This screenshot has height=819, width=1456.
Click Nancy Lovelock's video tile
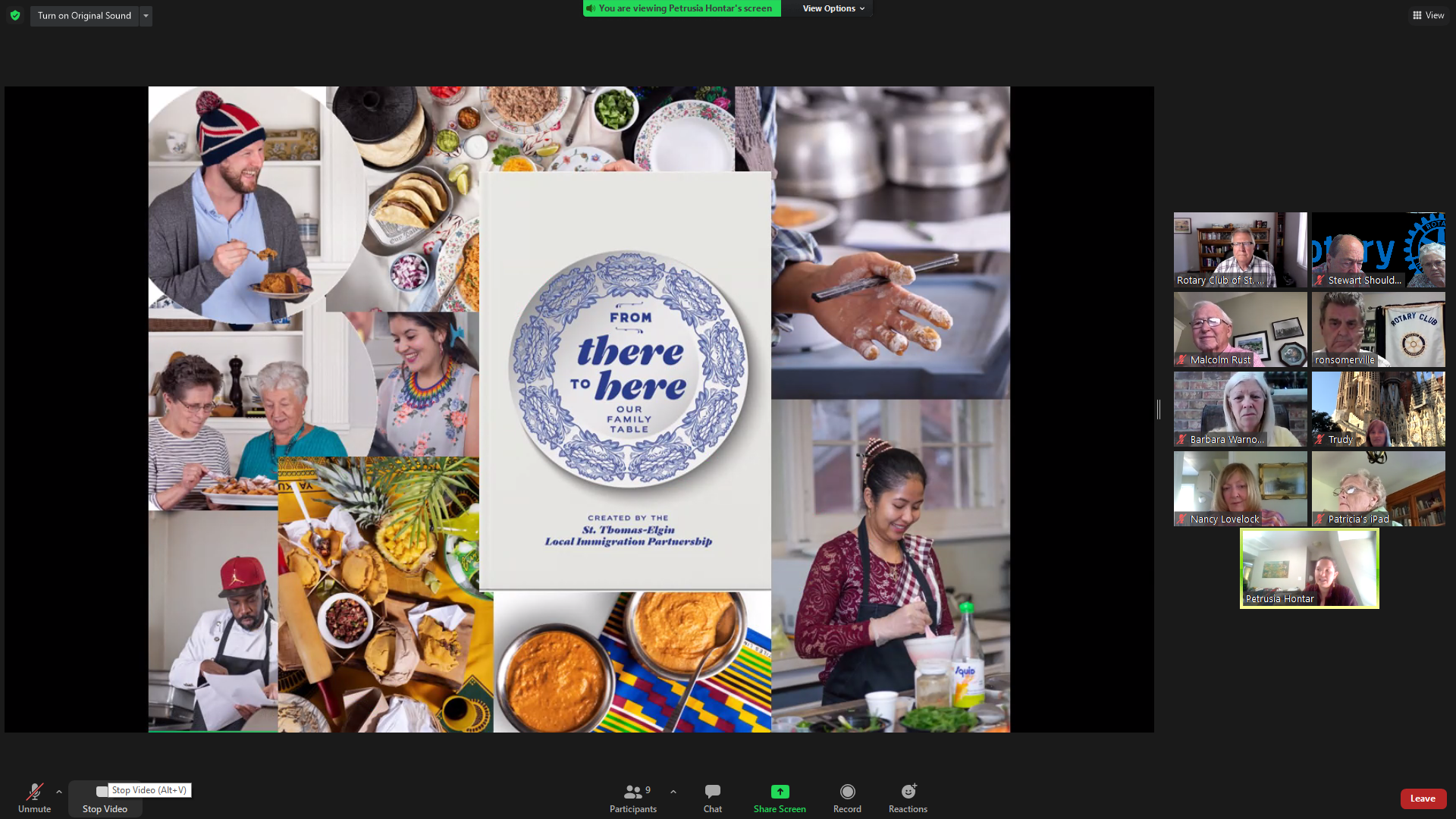point(1240,488)
